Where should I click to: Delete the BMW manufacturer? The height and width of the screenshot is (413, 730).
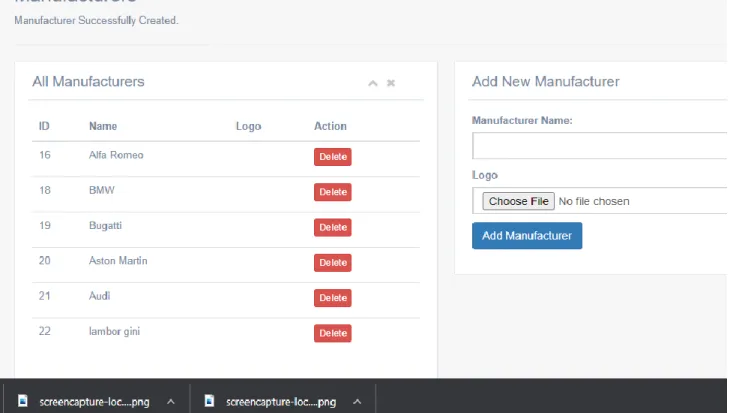[x=332, y=192]
